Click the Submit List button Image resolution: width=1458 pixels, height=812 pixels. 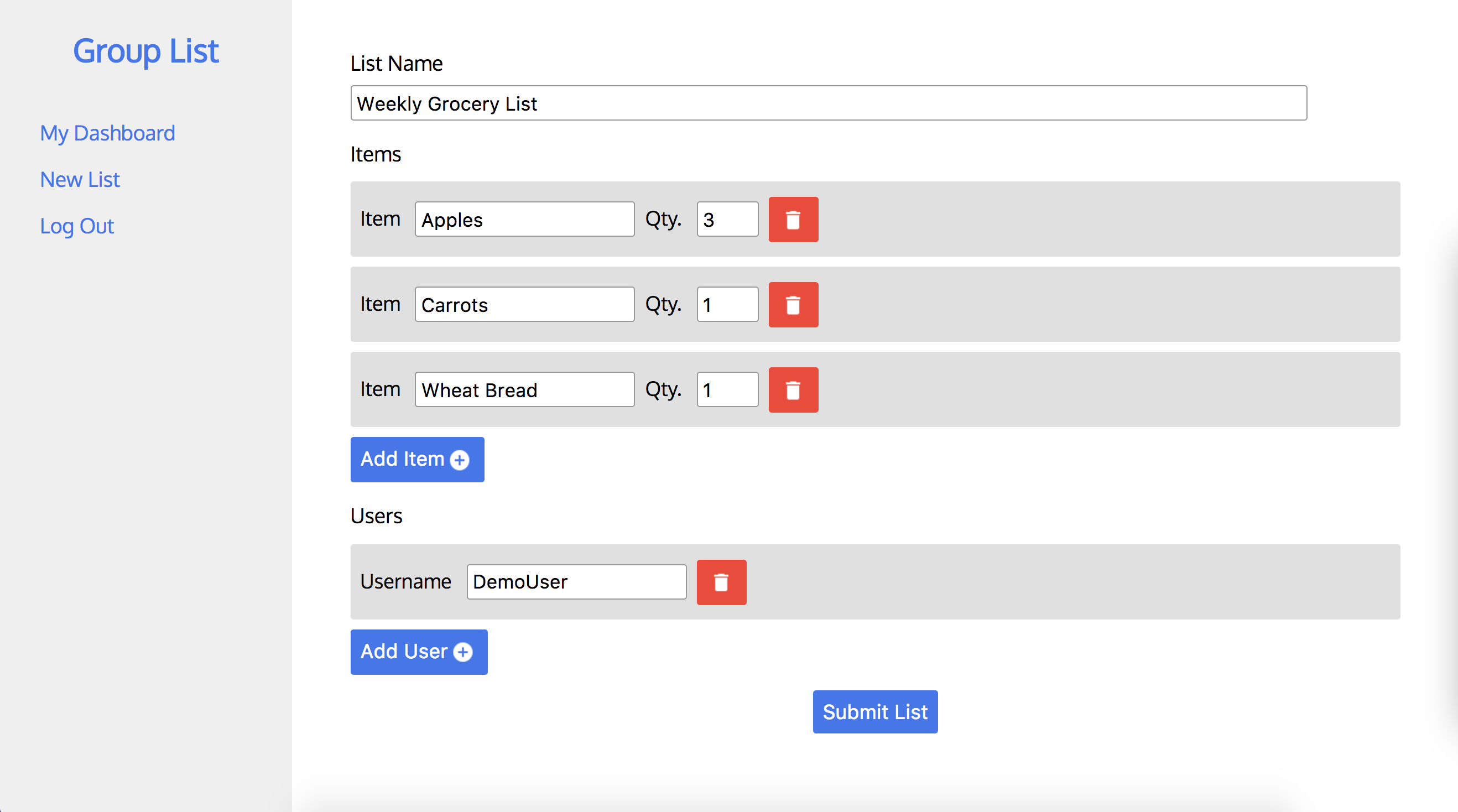coord(875,712)
